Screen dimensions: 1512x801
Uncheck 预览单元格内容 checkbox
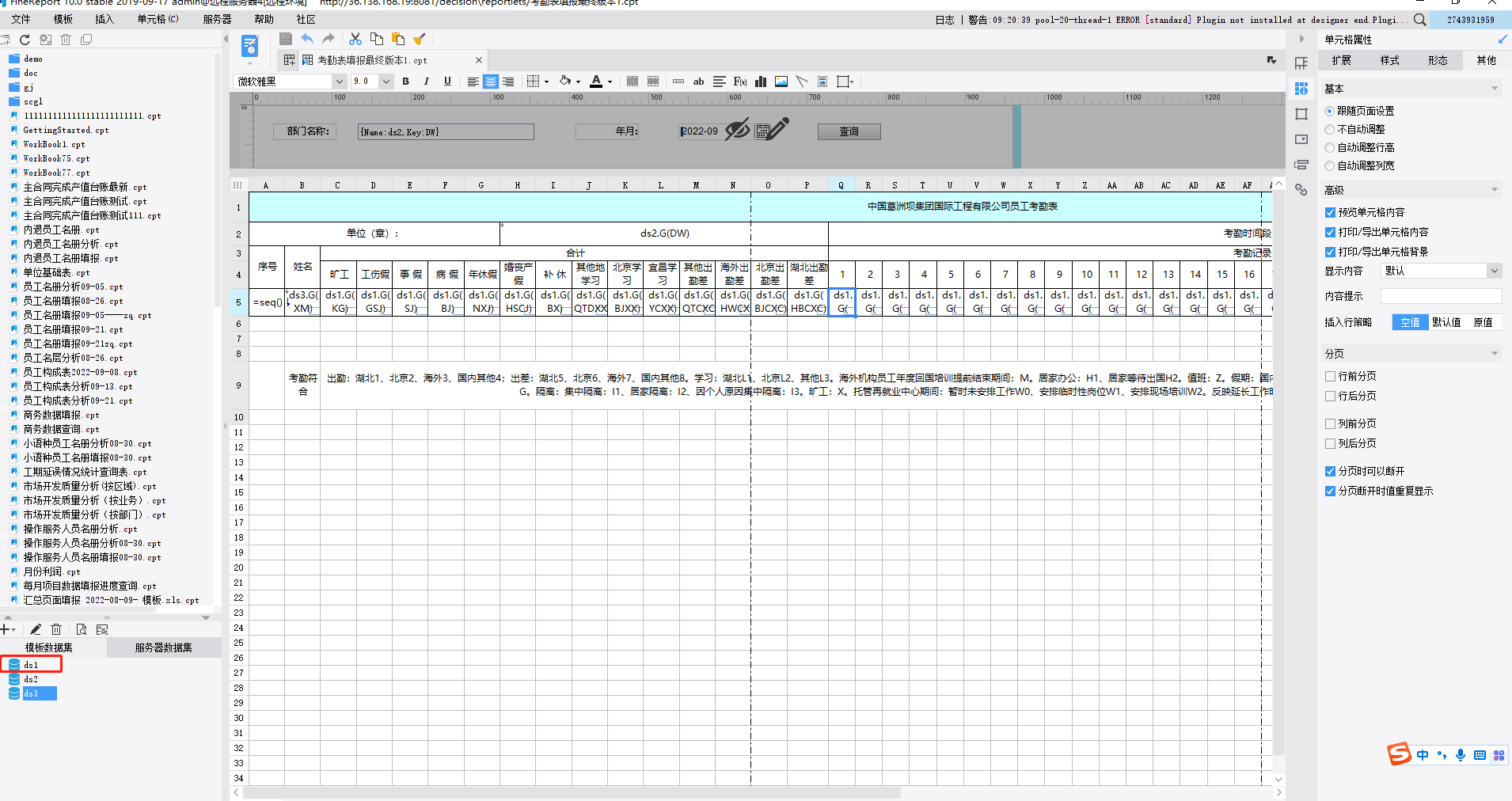[x=1330, y=212]
